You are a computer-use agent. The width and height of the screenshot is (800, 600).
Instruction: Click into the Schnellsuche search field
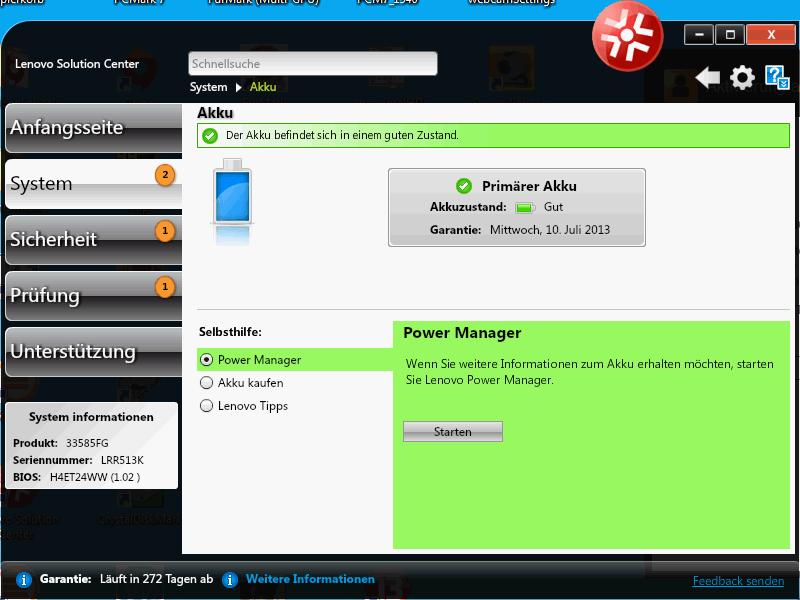coord(312,64)
